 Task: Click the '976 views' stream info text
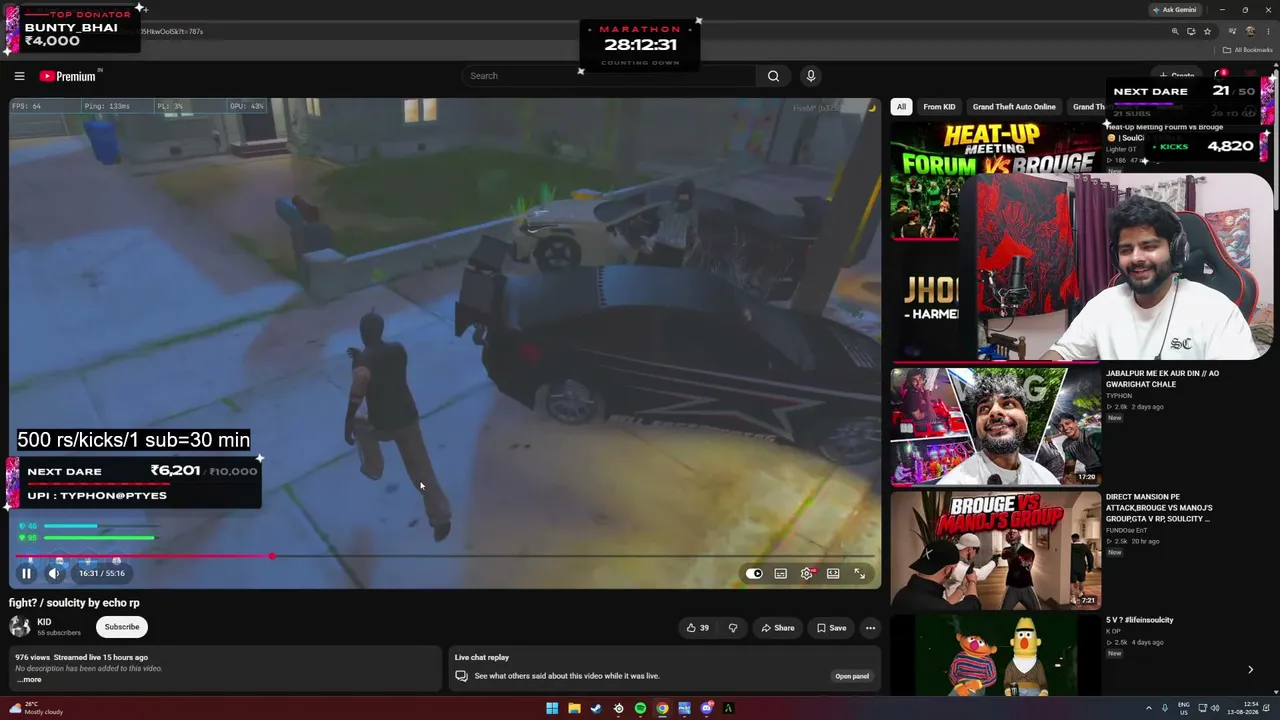[81, 657]
